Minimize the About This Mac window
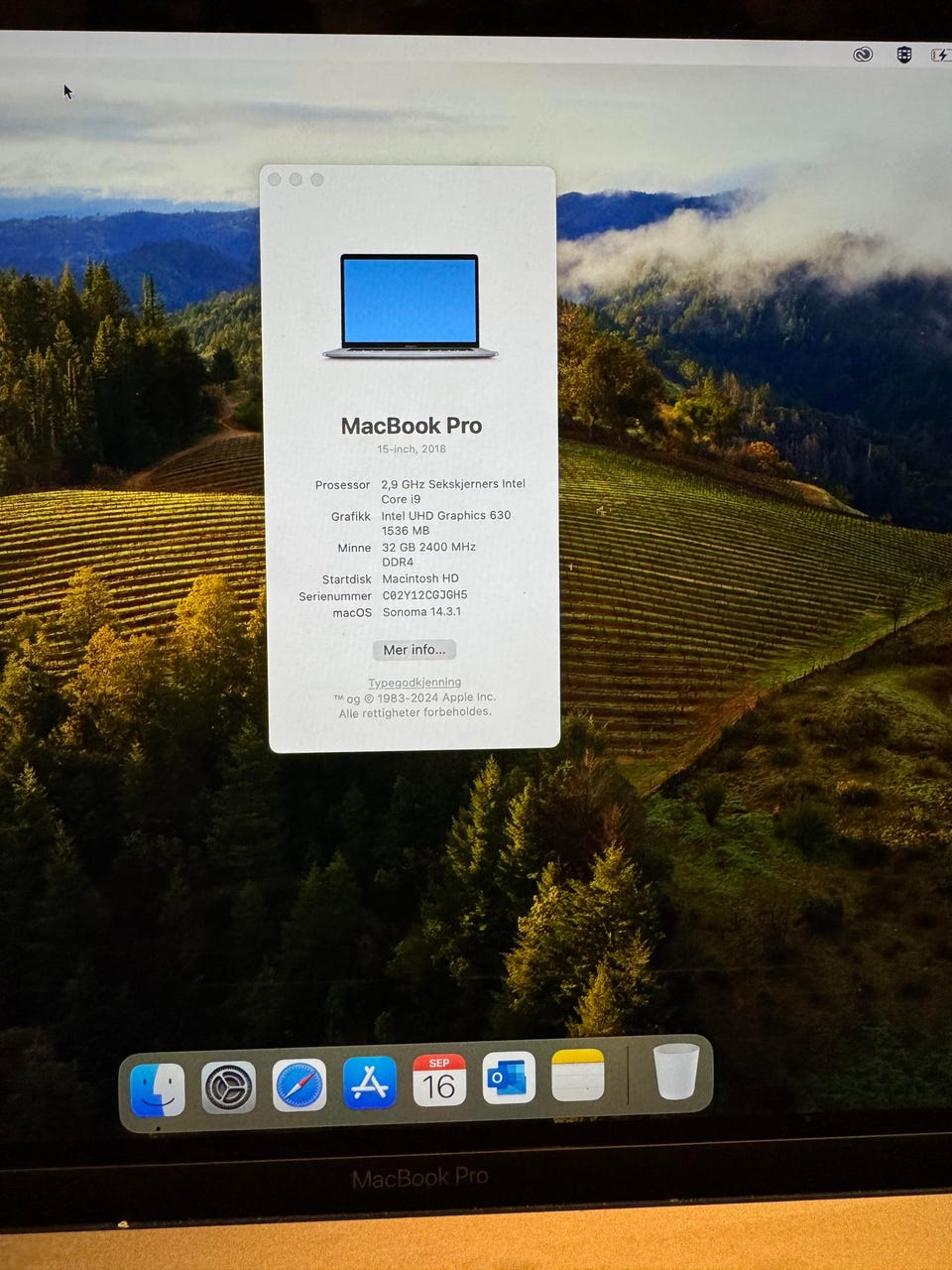This screenshot has height=1270, width=952. (296, 180)
